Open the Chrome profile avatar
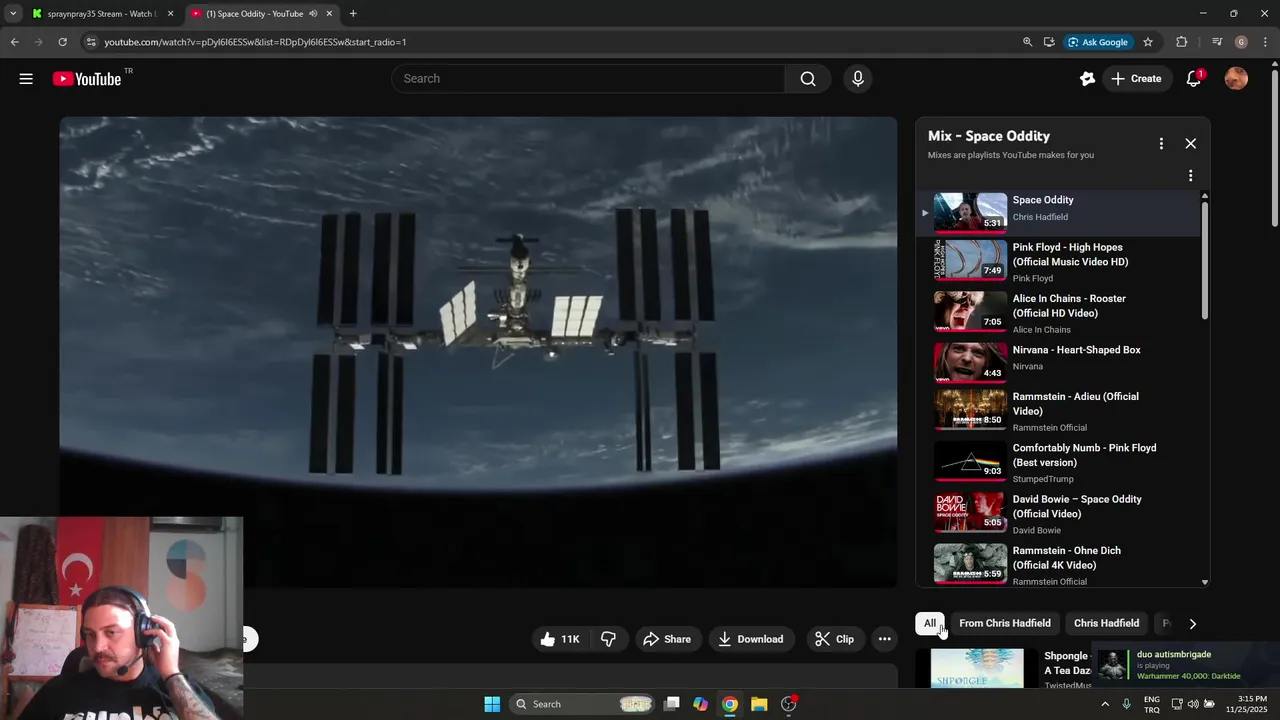The width and height of the screenshot is (1280, 720). click(x=1241, y=42)
